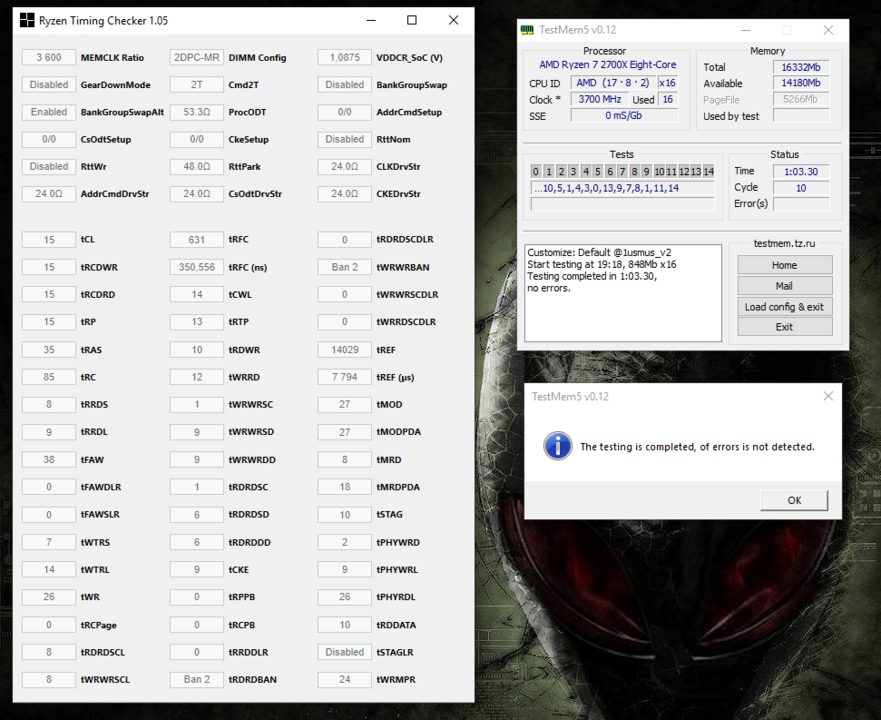
Task: Click the DIMM Config value 2DPC-MR
Action: 197,57
